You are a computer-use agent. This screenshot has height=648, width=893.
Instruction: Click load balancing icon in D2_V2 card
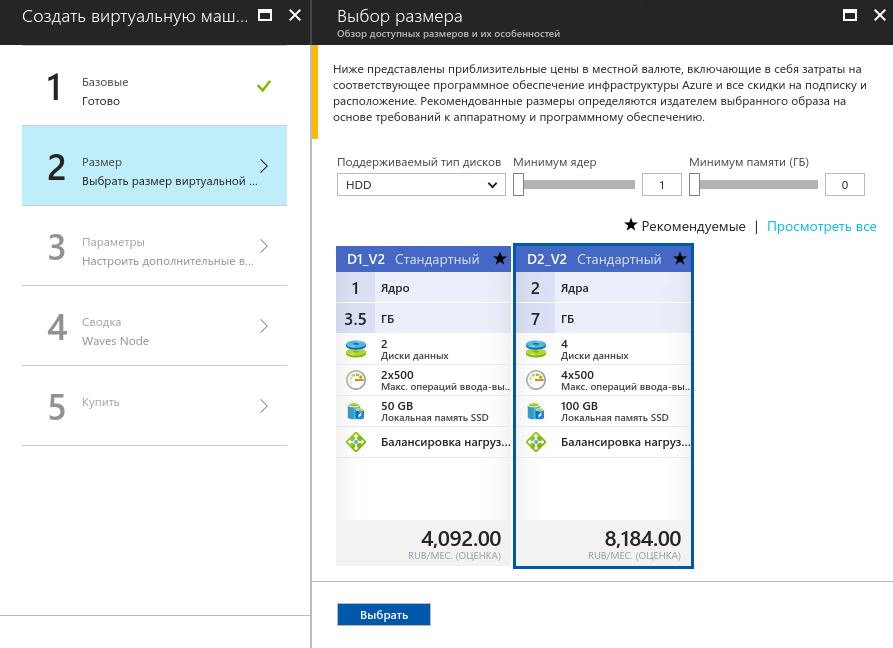(x=536, y=442)
